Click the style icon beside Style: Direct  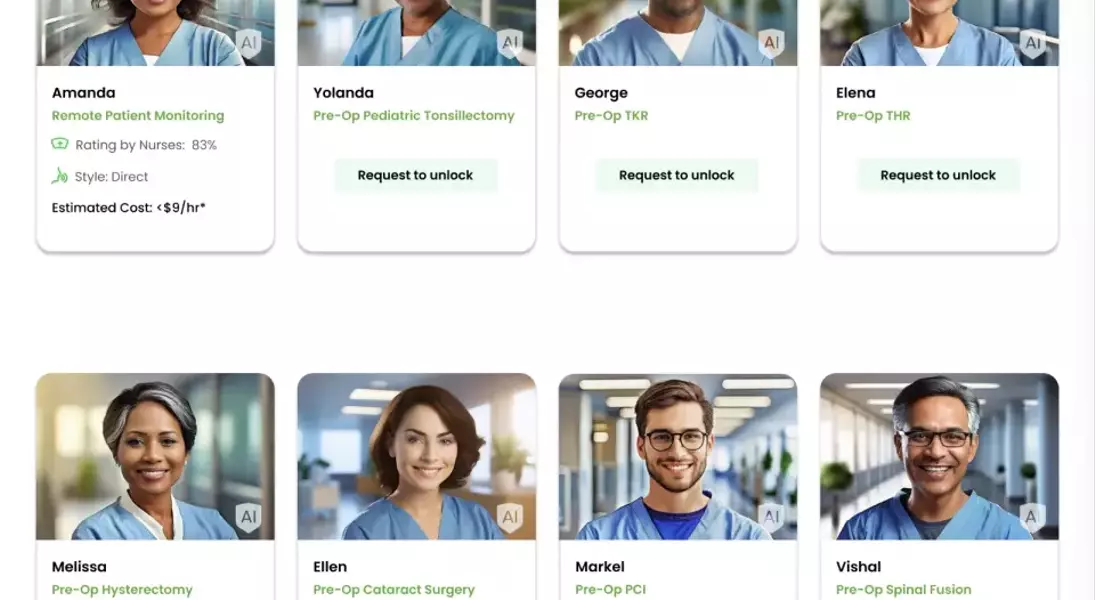tap(59, 176)
